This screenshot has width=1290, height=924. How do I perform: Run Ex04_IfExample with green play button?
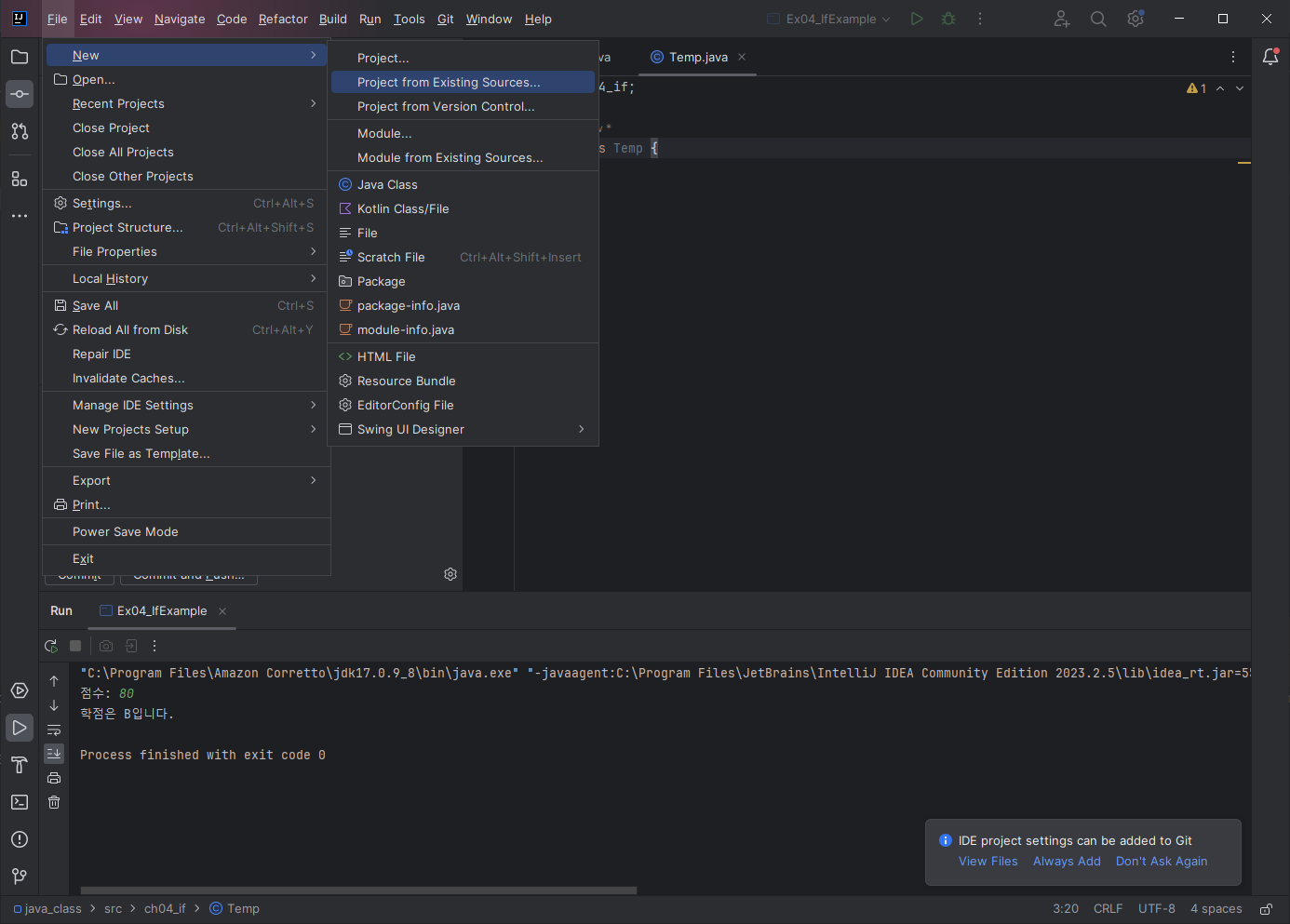pos(917,19)
